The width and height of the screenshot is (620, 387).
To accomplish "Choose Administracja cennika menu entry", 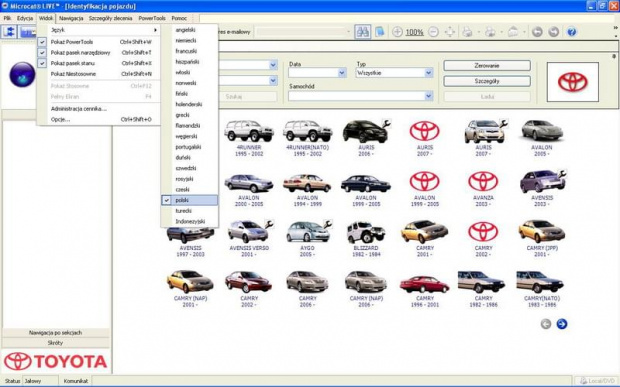I will tap(98, 109).
